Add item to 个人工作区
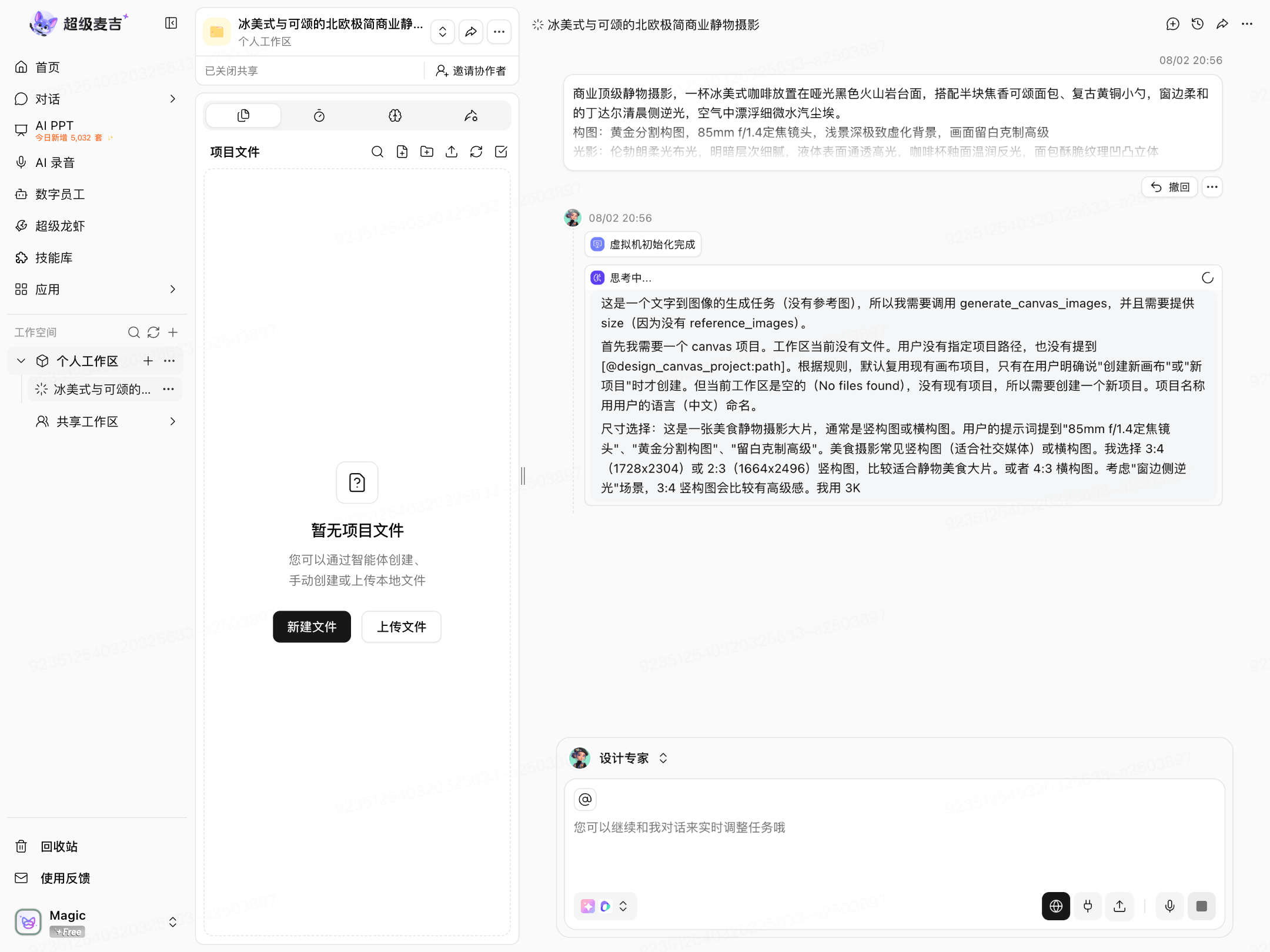This screenshot has height=952, width=1270. click(148, 361)
